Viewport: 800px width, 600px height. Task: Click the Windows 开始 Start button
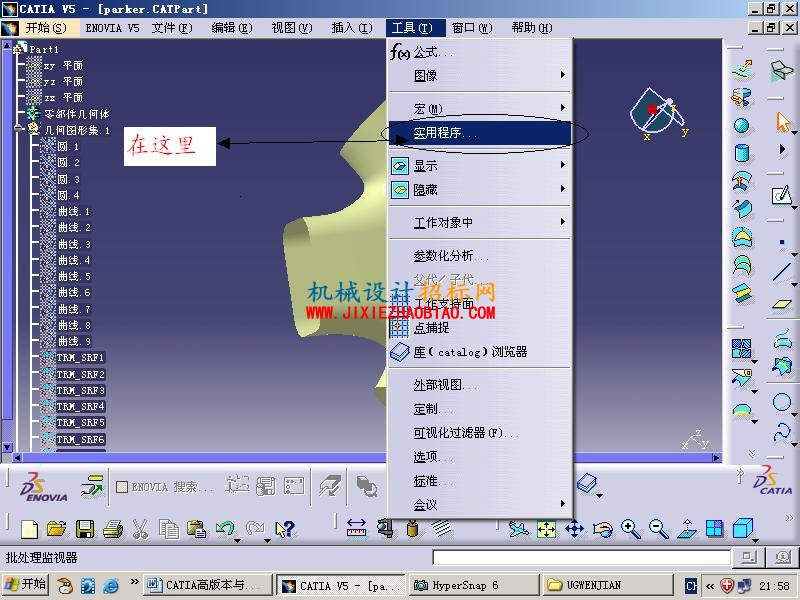[x=25, y=585]
